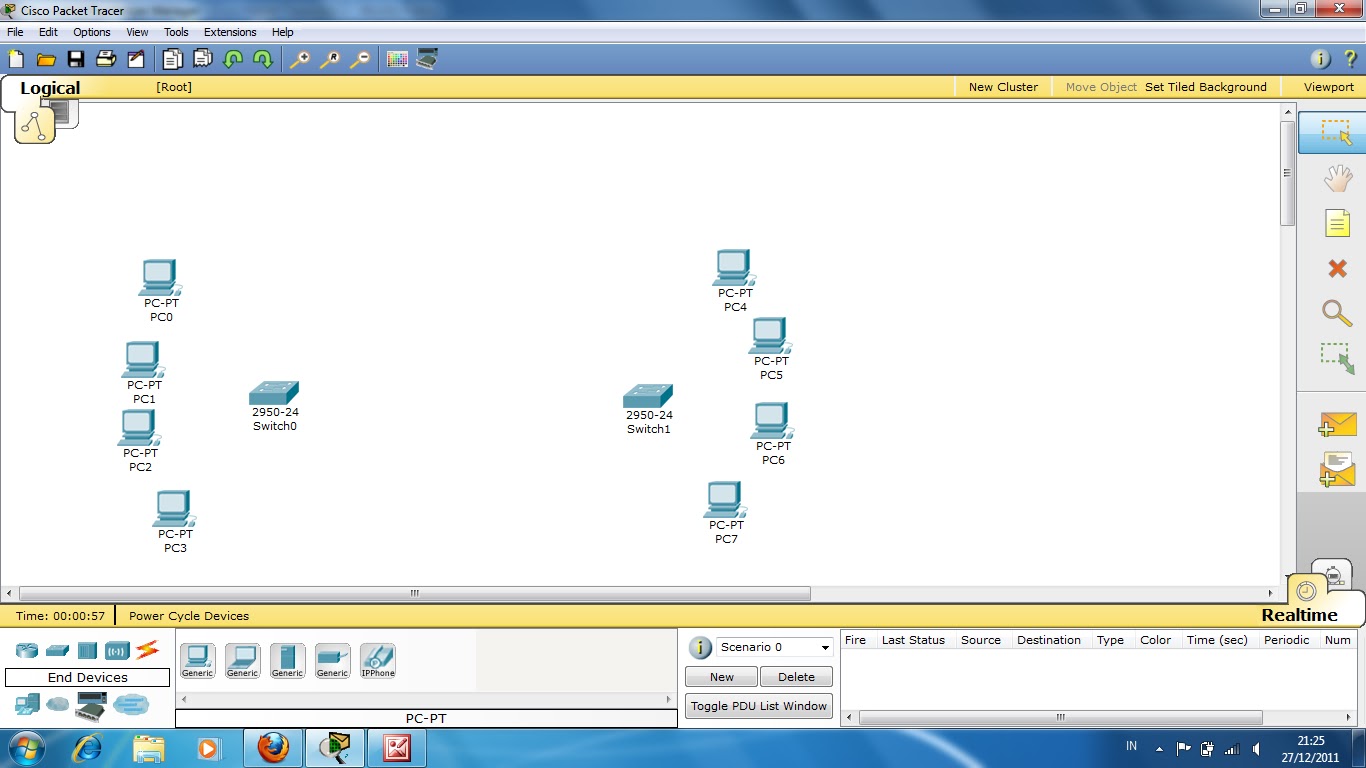Print using the printer toolbar icon
The width and height of the screenshot is (1366, 768).
coord(105,59)
